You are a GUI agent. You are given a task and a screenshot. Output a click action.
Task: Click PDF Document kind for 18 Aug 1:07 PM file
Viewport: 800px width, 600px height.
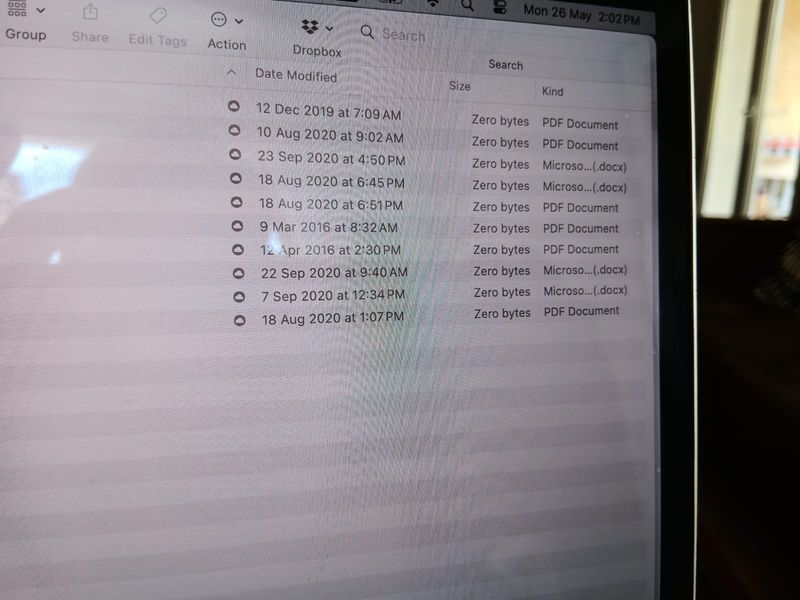pyautogui.click(x=582, y=311)
